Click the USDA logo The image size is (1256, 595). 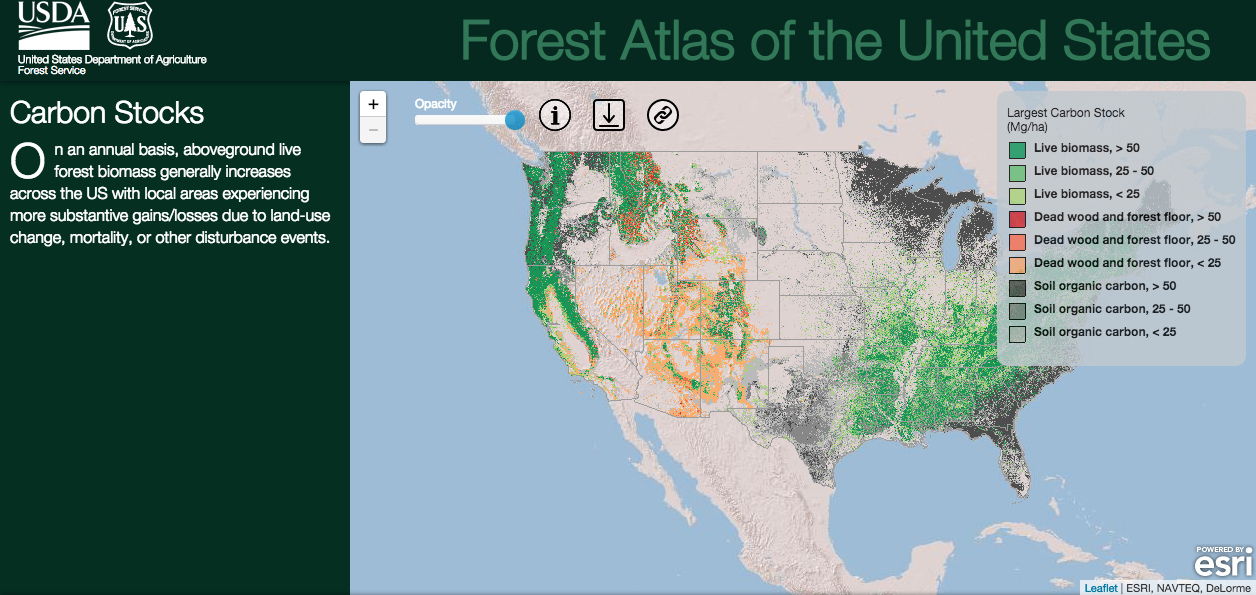[54, 26]
